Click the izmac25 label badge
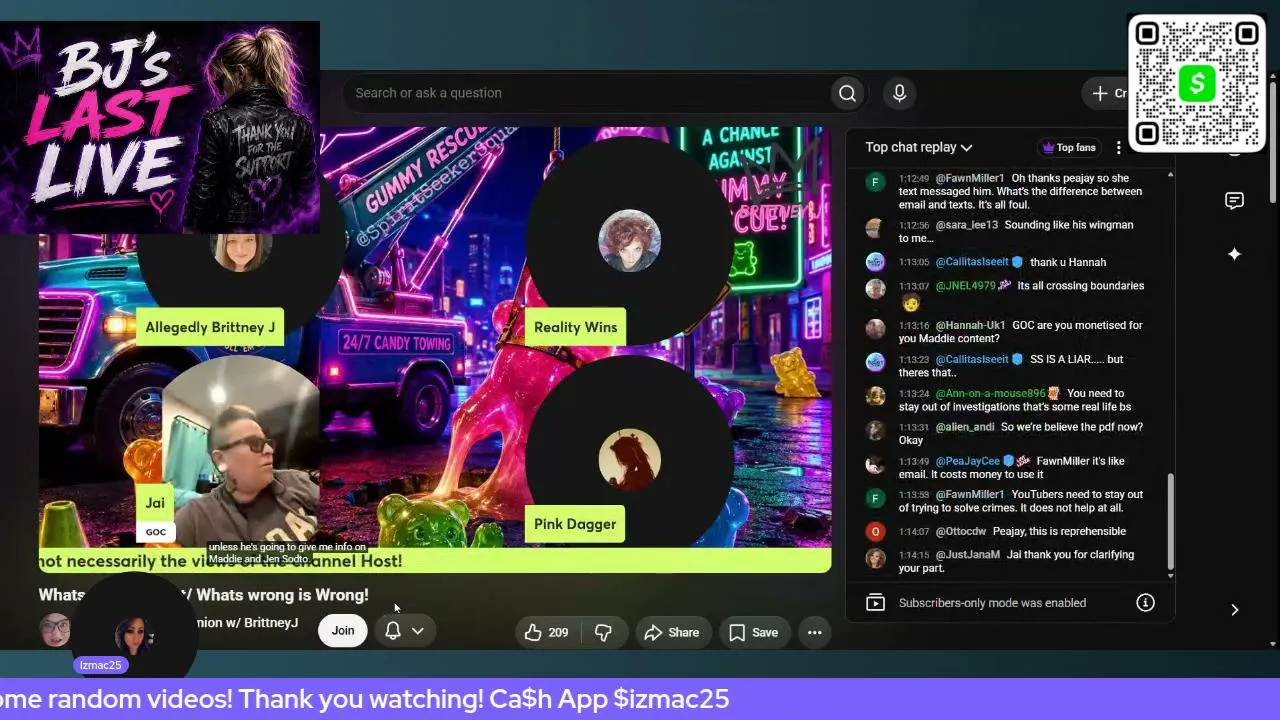This screenshot has height=720, width=1280. coord(100,665)
